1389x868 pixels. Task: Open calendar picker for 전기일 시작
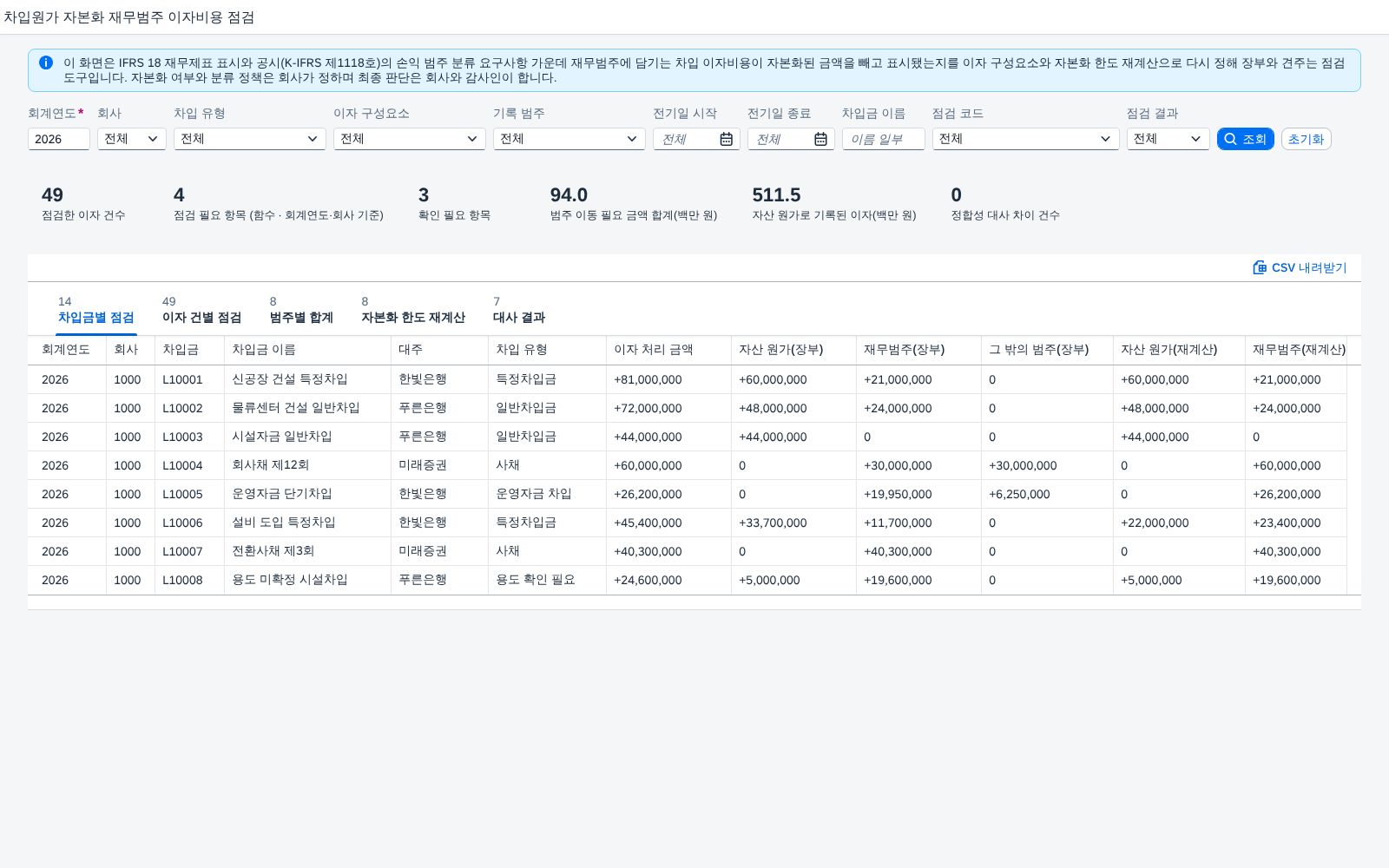[x=726, y=139]
